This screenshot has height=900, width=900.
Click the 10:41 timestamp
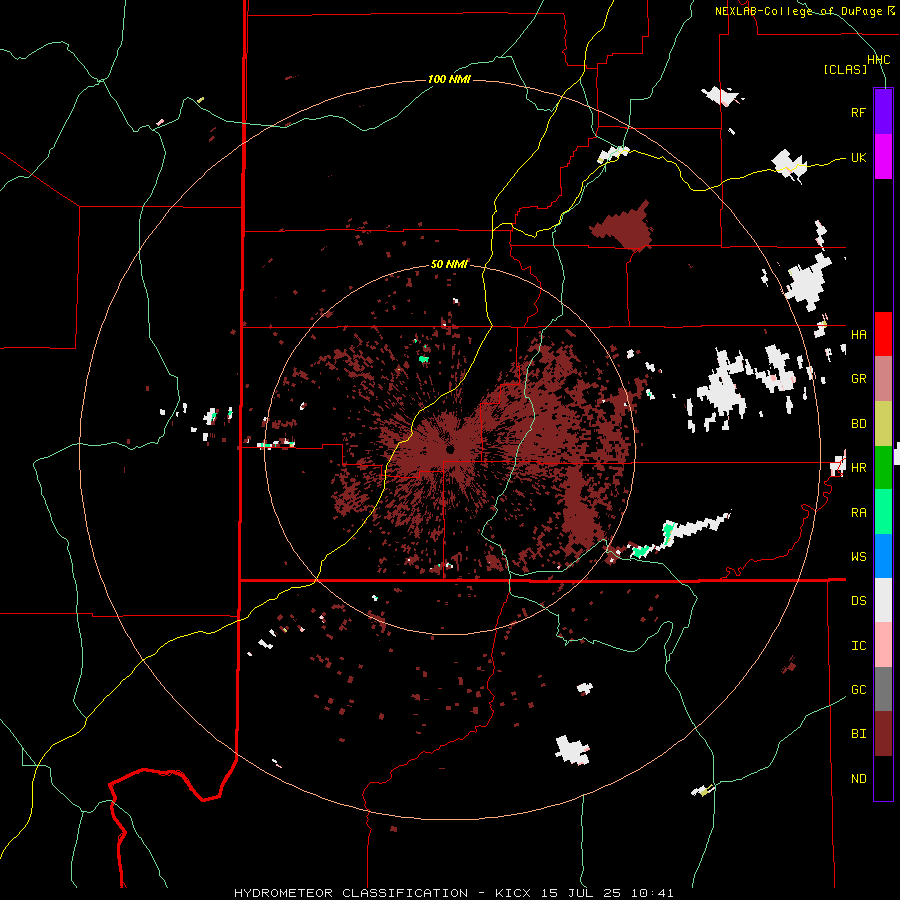tap(652, 893)
